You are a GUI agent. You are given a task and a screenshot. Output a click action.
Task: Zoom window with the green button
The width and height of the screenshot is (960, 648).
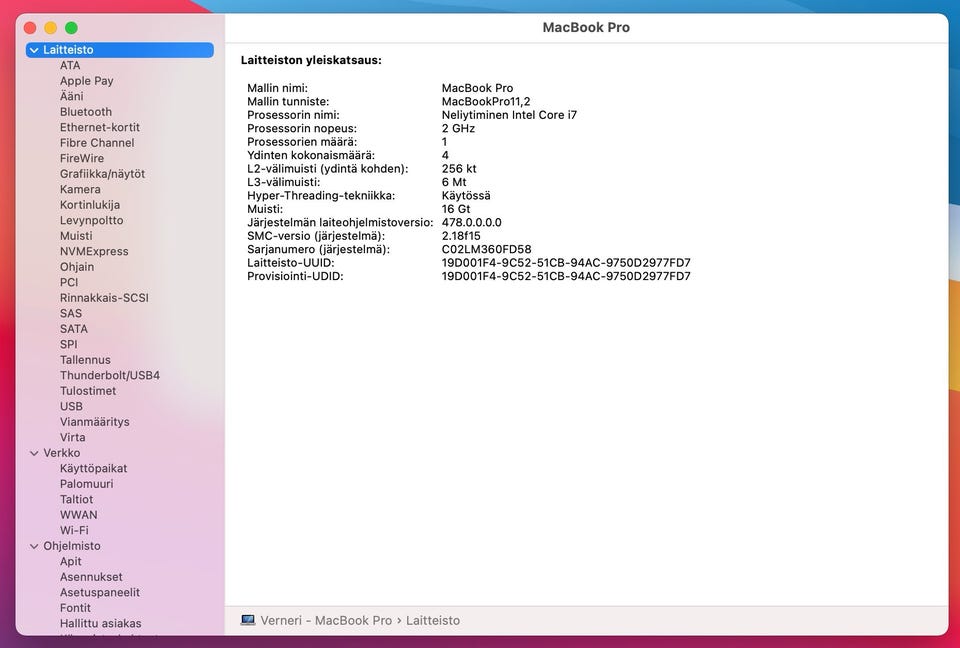pyautogui.click(x=71, y=28)
